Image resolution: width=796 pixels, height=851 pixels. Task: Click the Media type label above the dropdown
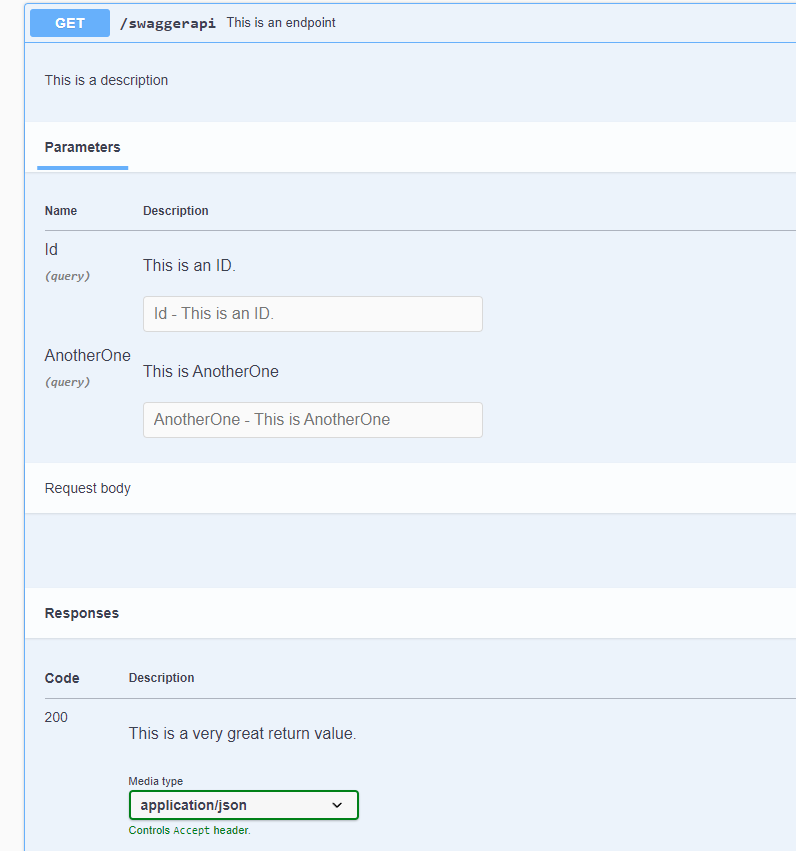(x=155, y=781)
